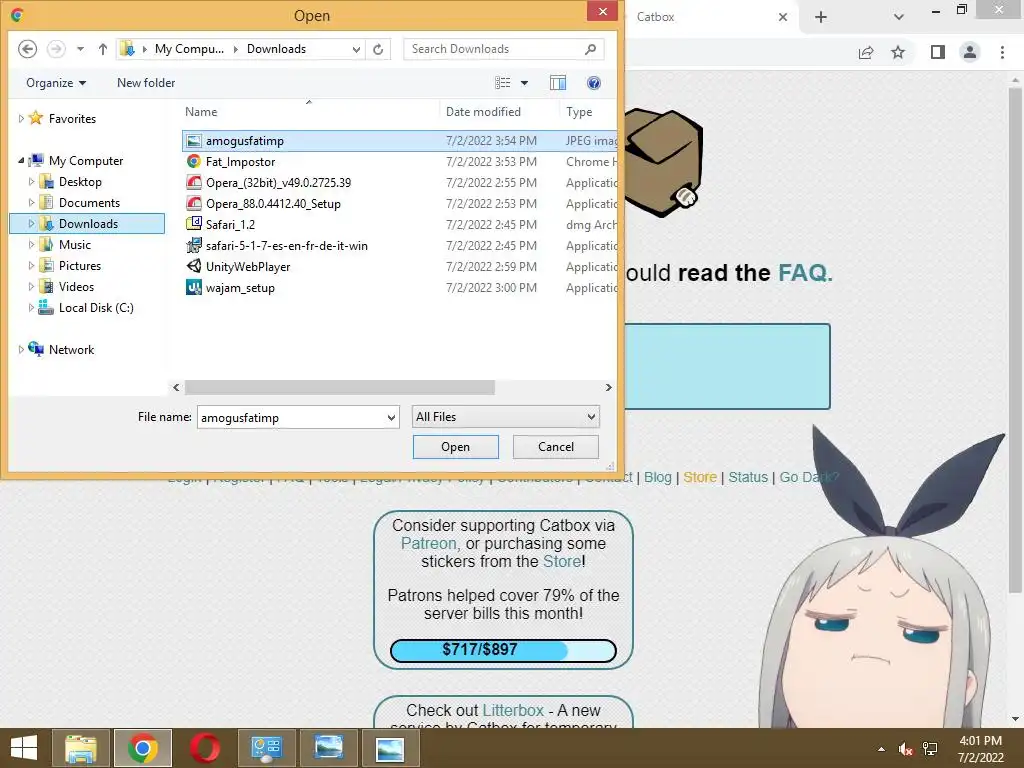Sort files by Date modified column
This screenshot has width=1024, height=768.
483,112
